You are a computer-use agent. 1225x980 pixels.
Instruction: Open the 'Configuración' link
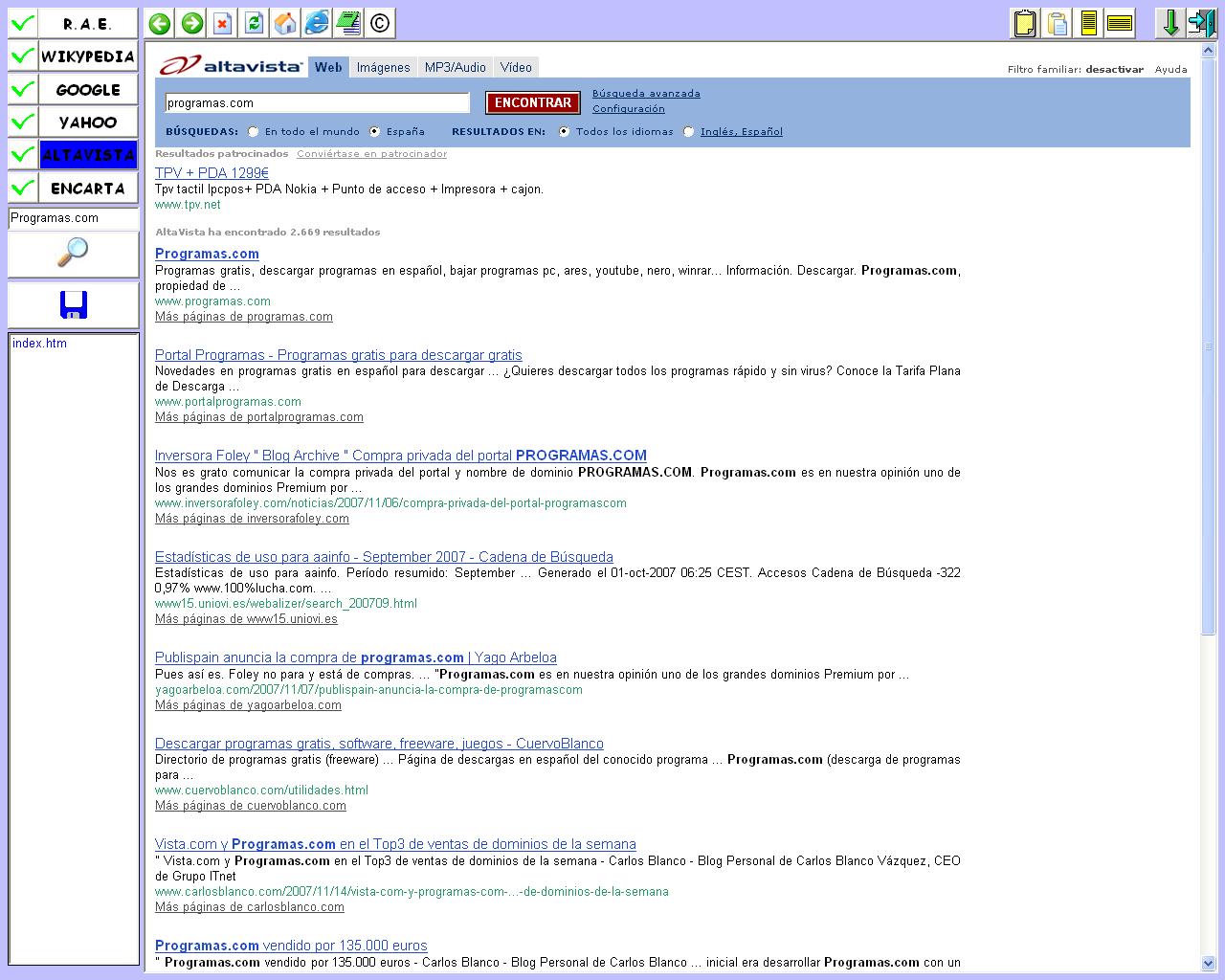pos(628,109)
